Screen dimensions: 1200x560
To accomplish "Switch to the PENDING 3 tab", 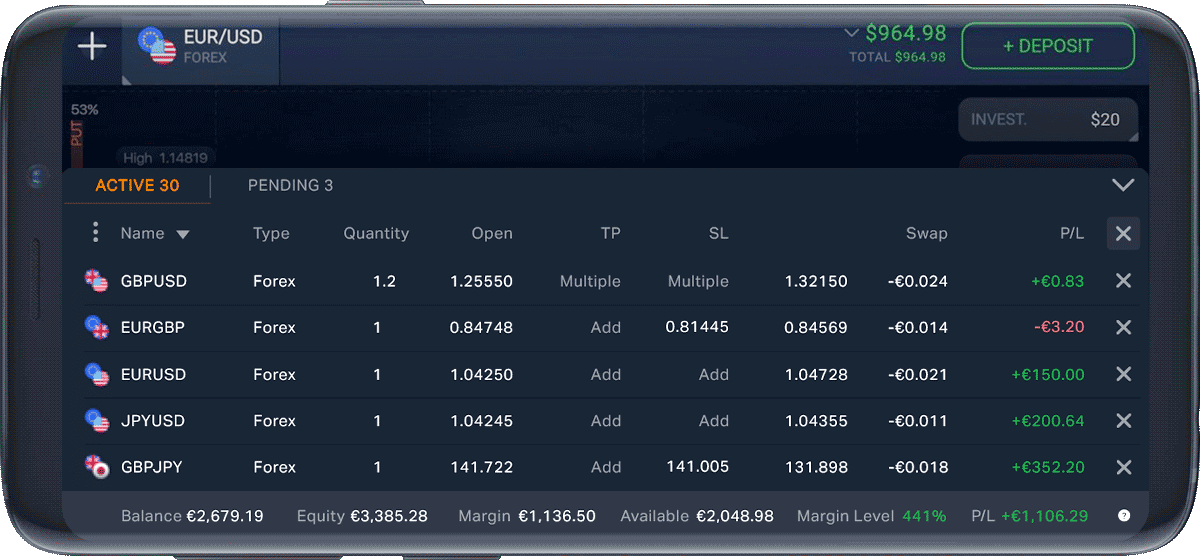I will click(291, 185).
